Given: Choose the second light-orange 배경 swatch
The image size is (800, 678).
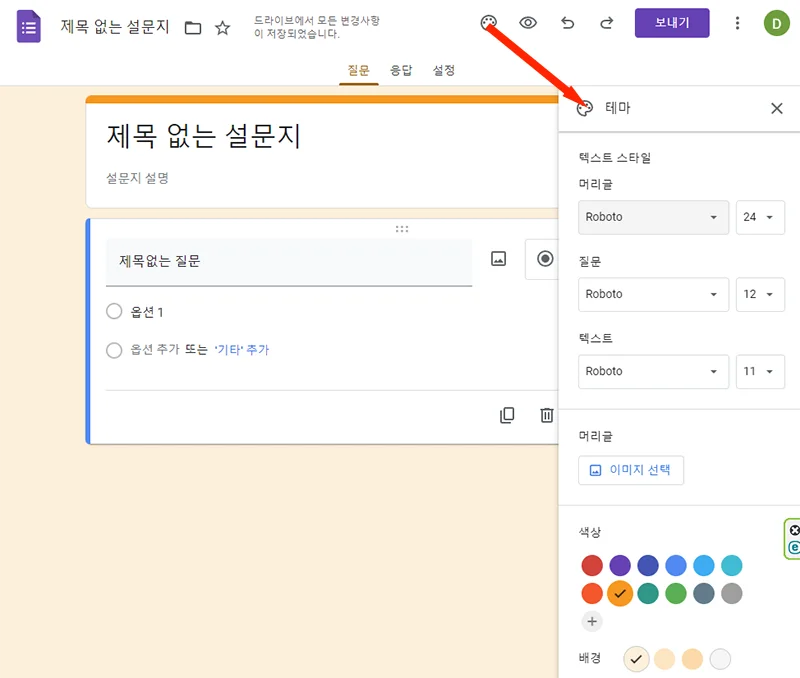Looking at the screenshot, I should pos(664,659).
